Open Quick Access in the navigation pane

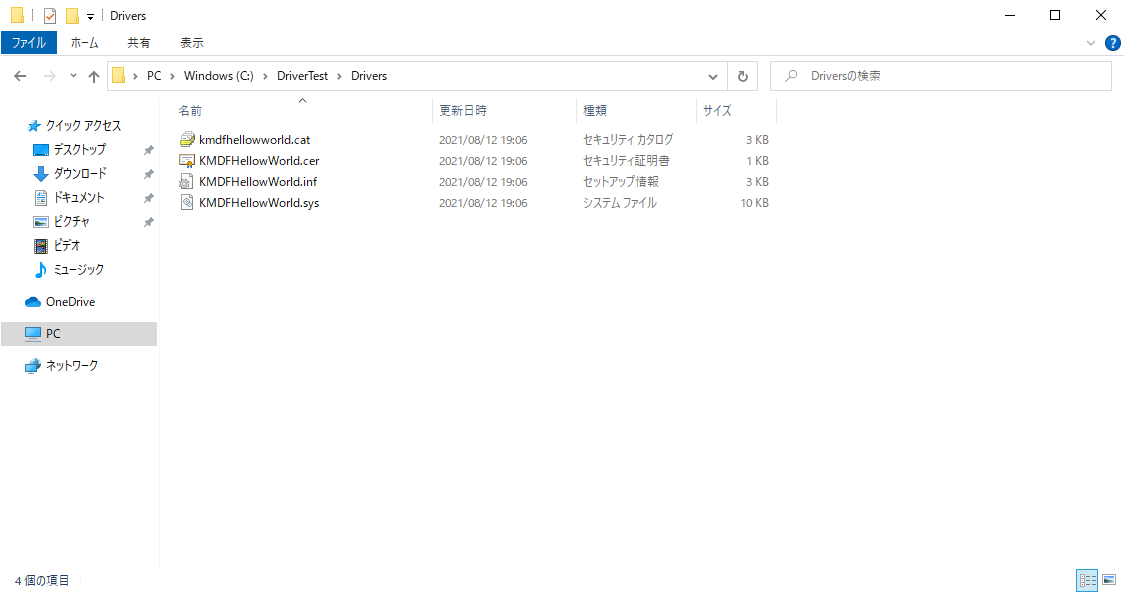pyautogui.click(x=83, y=125)
